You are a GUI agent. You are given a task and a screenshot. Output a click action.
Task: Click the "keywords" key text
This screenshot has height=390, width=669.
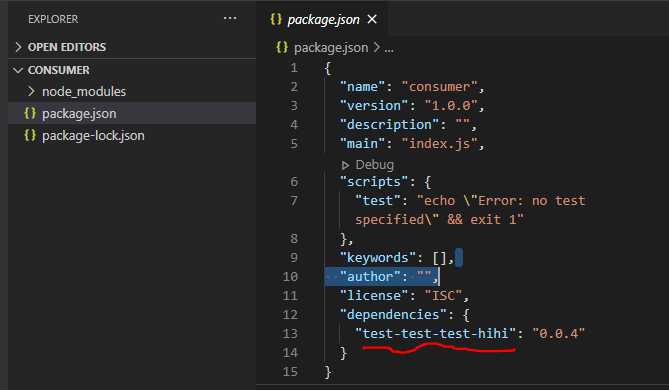(378, 258)
